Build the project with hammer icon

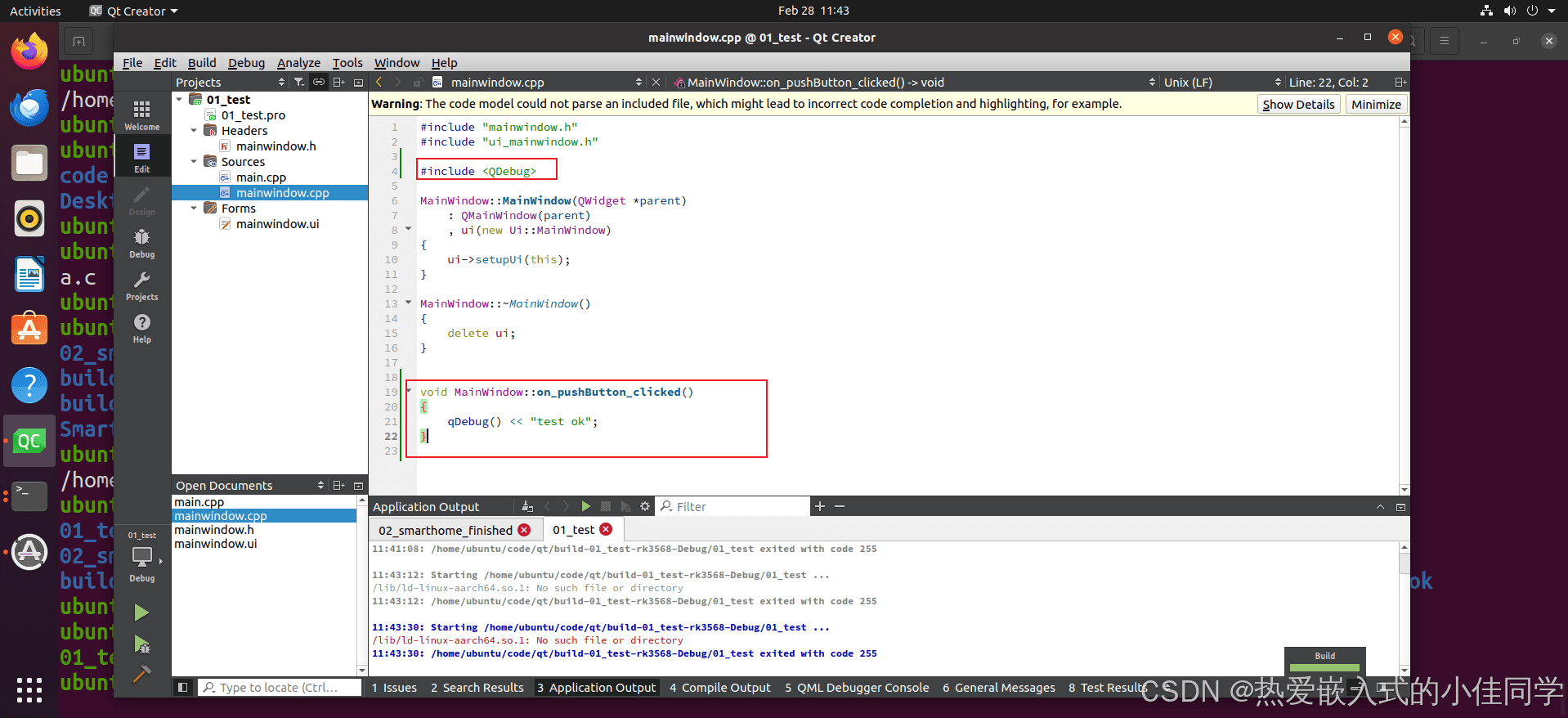pos(141,674)
